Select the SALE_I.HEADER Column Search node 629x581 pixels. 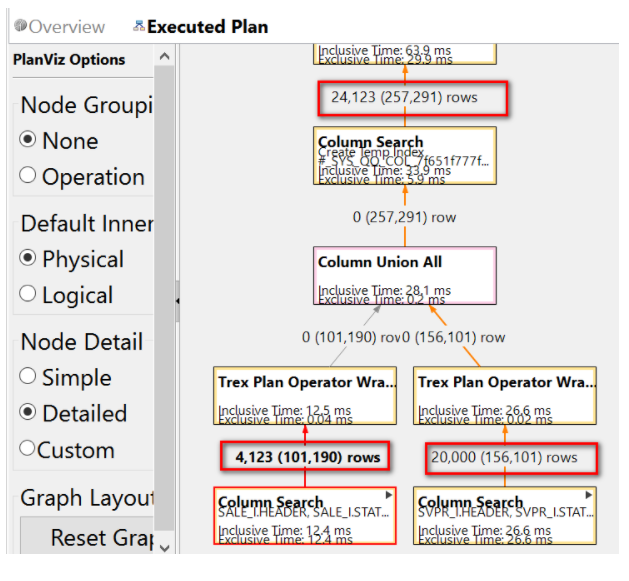[305, 516]
